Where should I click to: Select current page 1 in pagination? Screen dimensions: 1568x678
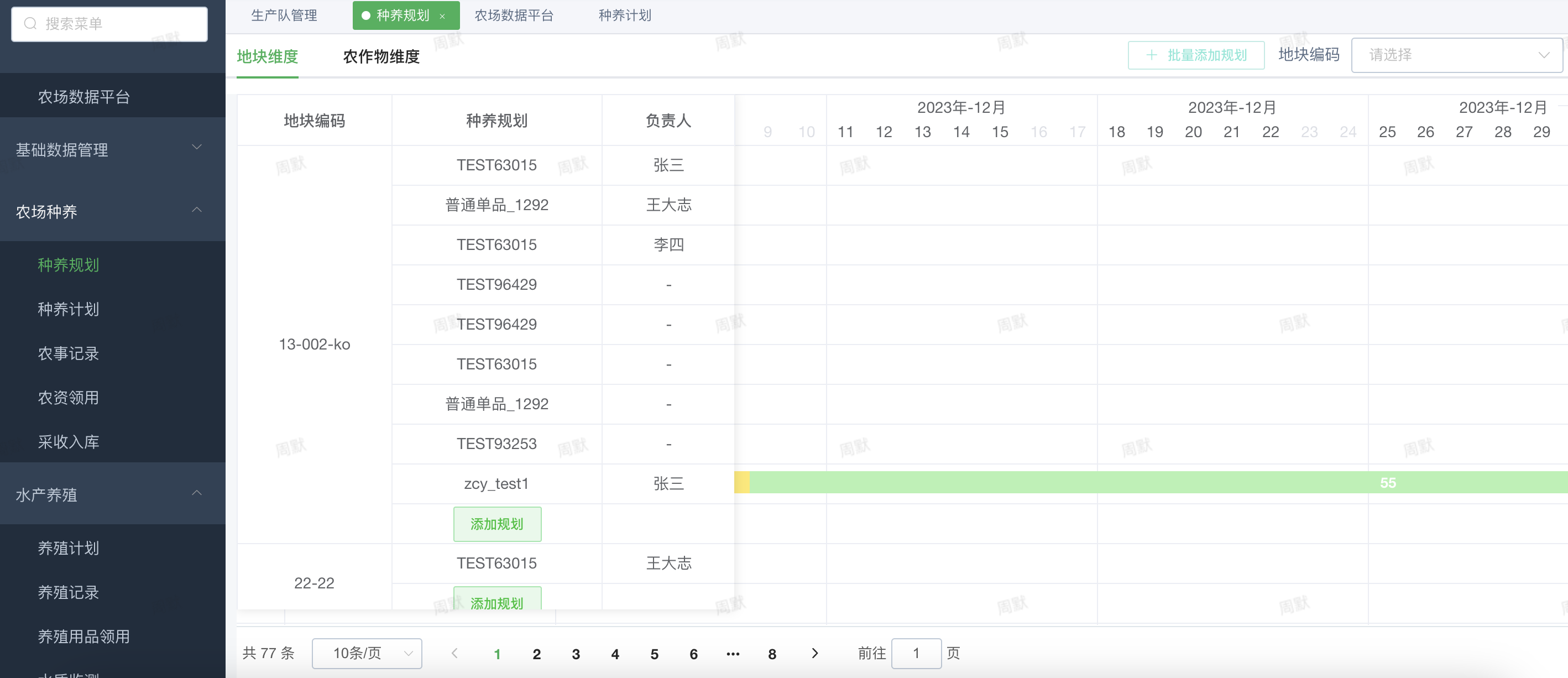[x=497, y=654]
